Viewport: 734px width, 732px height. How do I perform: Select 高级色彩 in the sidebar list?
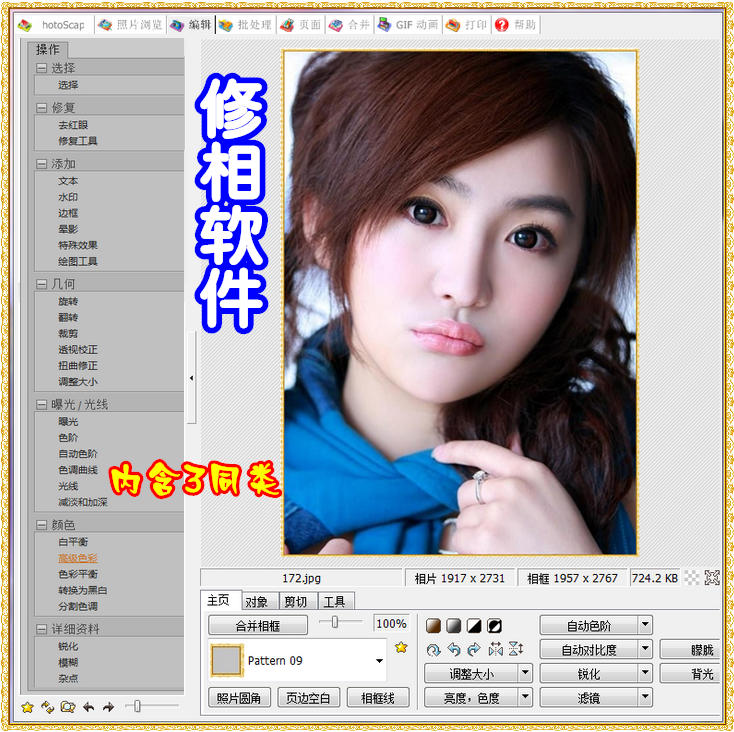[77, 558]
